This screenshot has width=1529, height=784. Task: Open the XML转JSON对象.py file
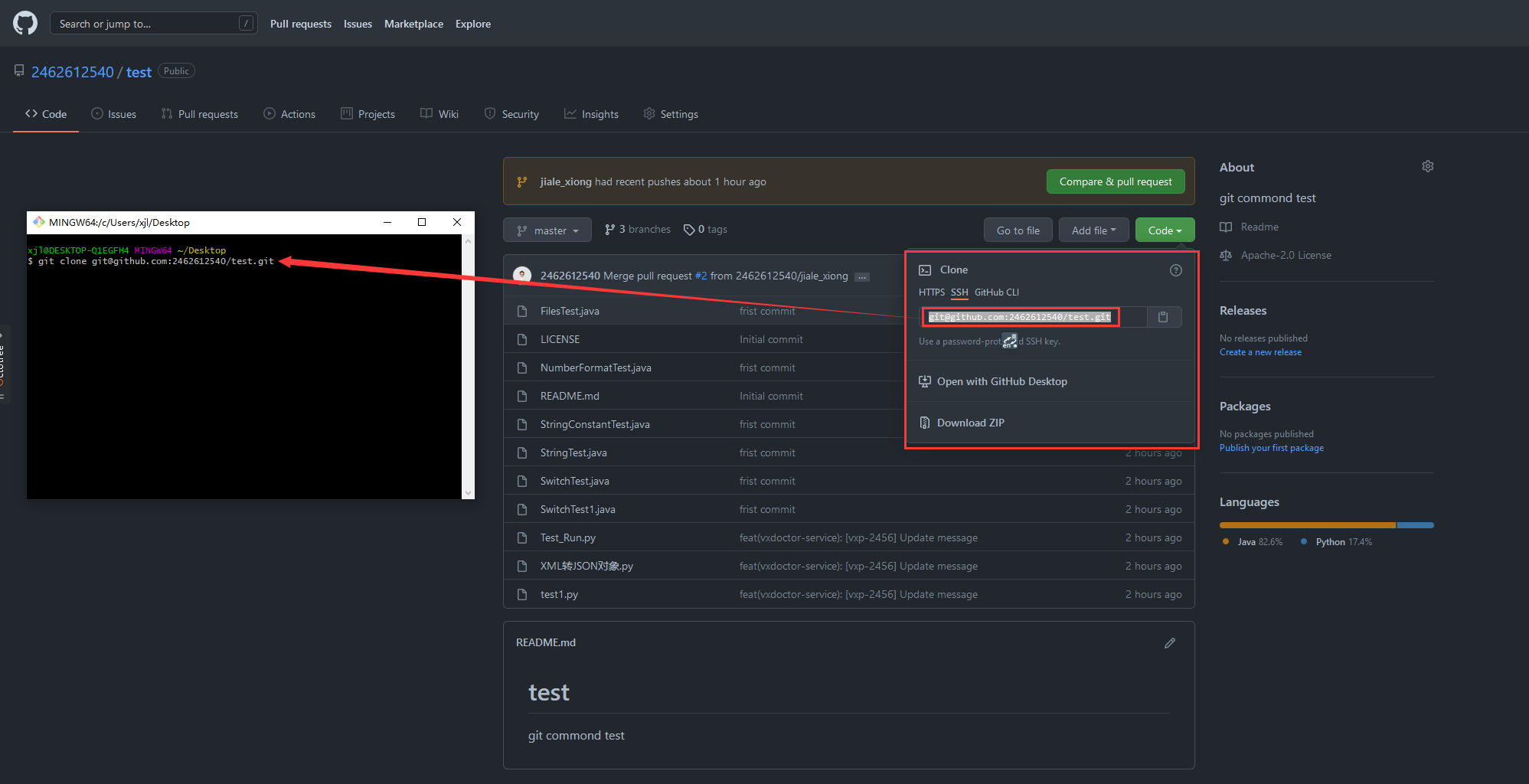click(x=586, y=566)
